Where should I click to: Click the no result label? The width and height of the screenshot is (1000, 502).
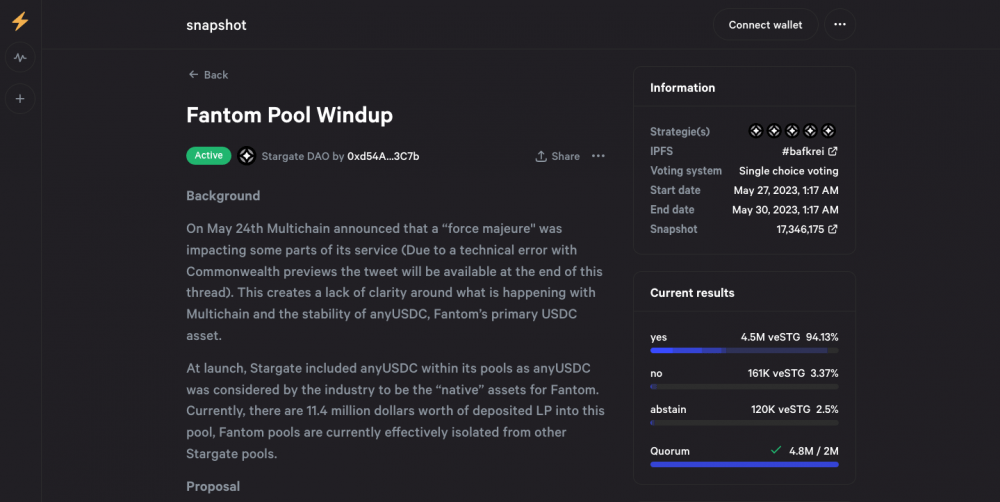(656, 374)
